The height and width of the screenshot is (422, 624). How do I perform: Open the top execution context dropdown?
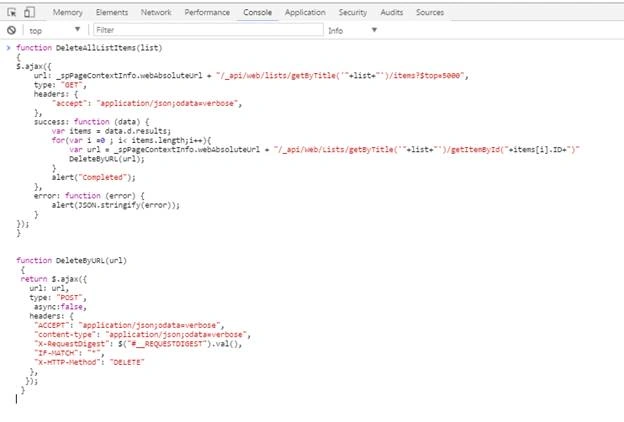point(55,30)
